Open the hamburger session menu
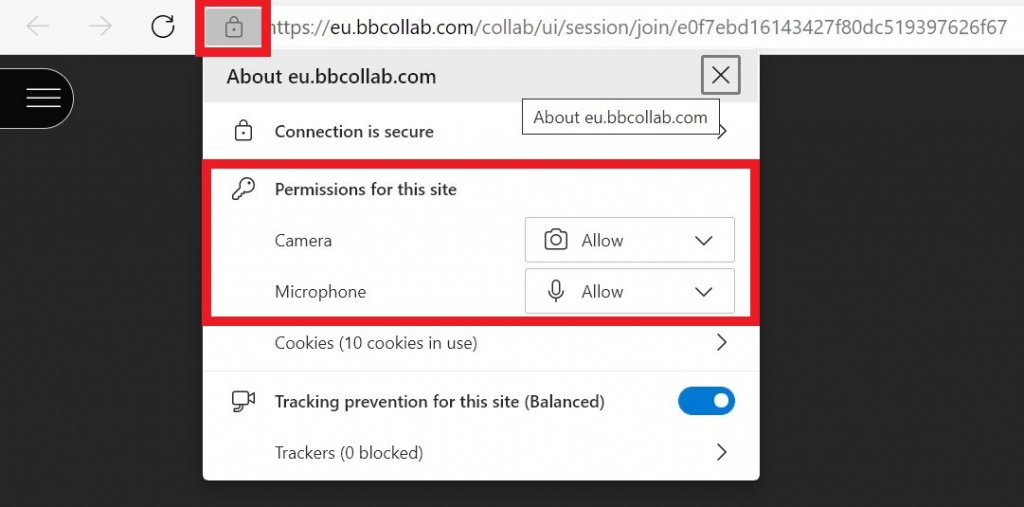The image size is (1024, 507). coord(43,98)
